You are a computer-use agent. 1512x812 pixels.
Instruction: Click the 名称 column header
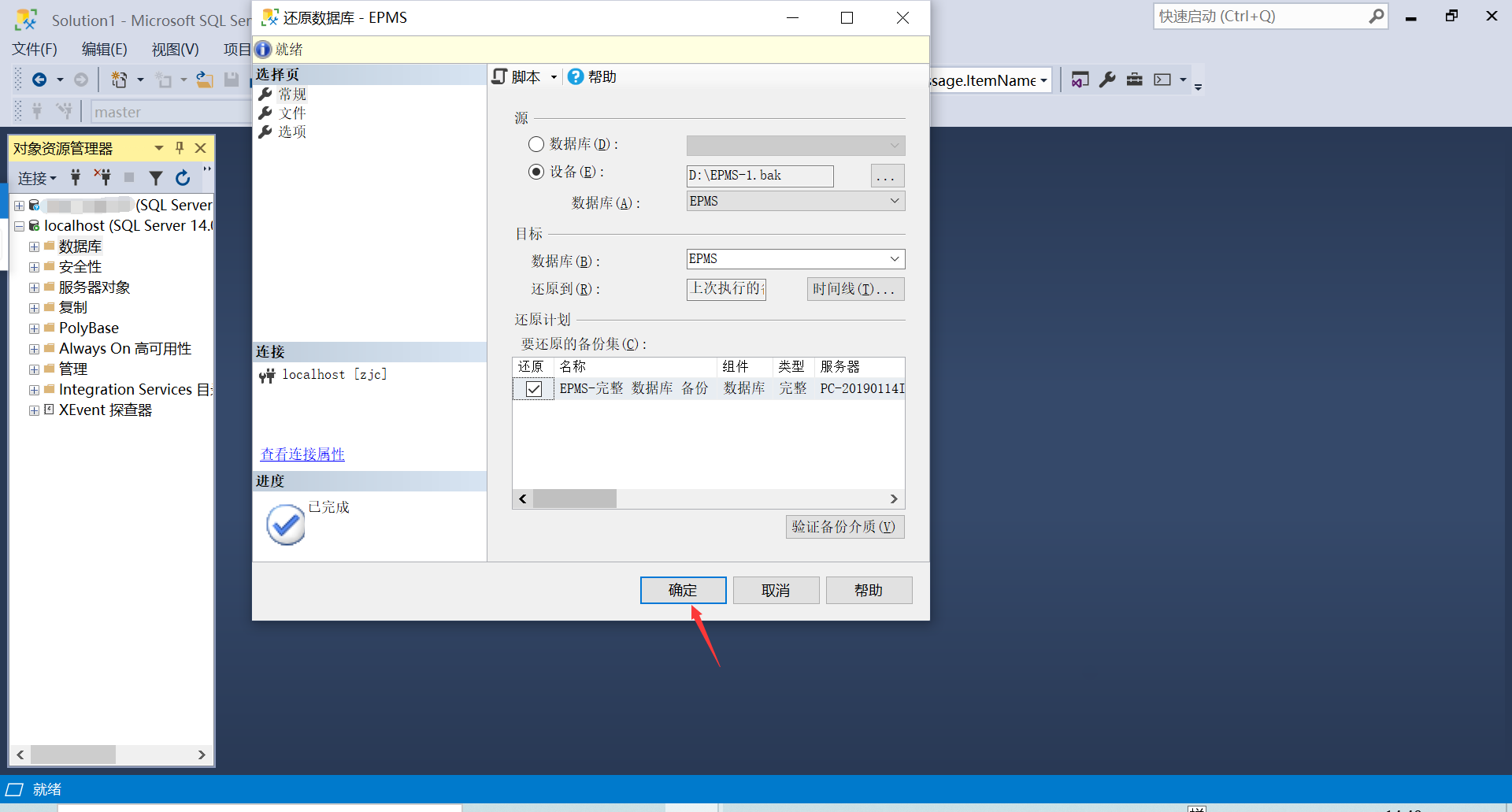[x=636, y=367]
